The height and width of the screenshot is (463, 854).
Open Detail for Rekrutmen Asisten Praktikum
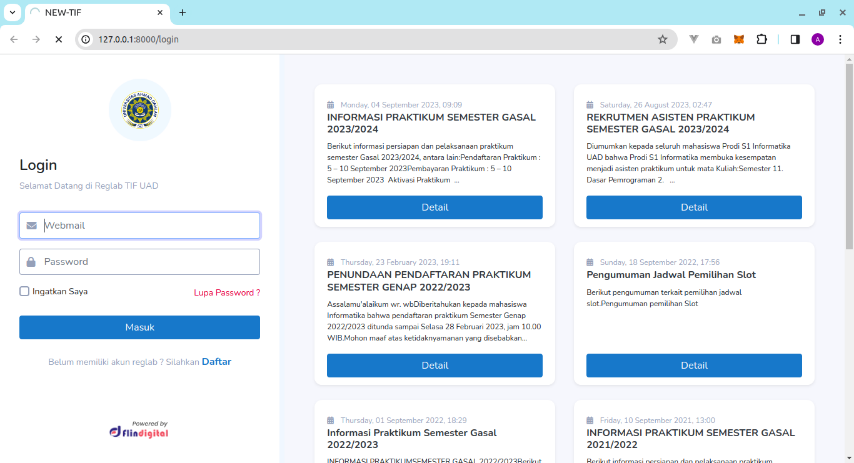(693, 207)
